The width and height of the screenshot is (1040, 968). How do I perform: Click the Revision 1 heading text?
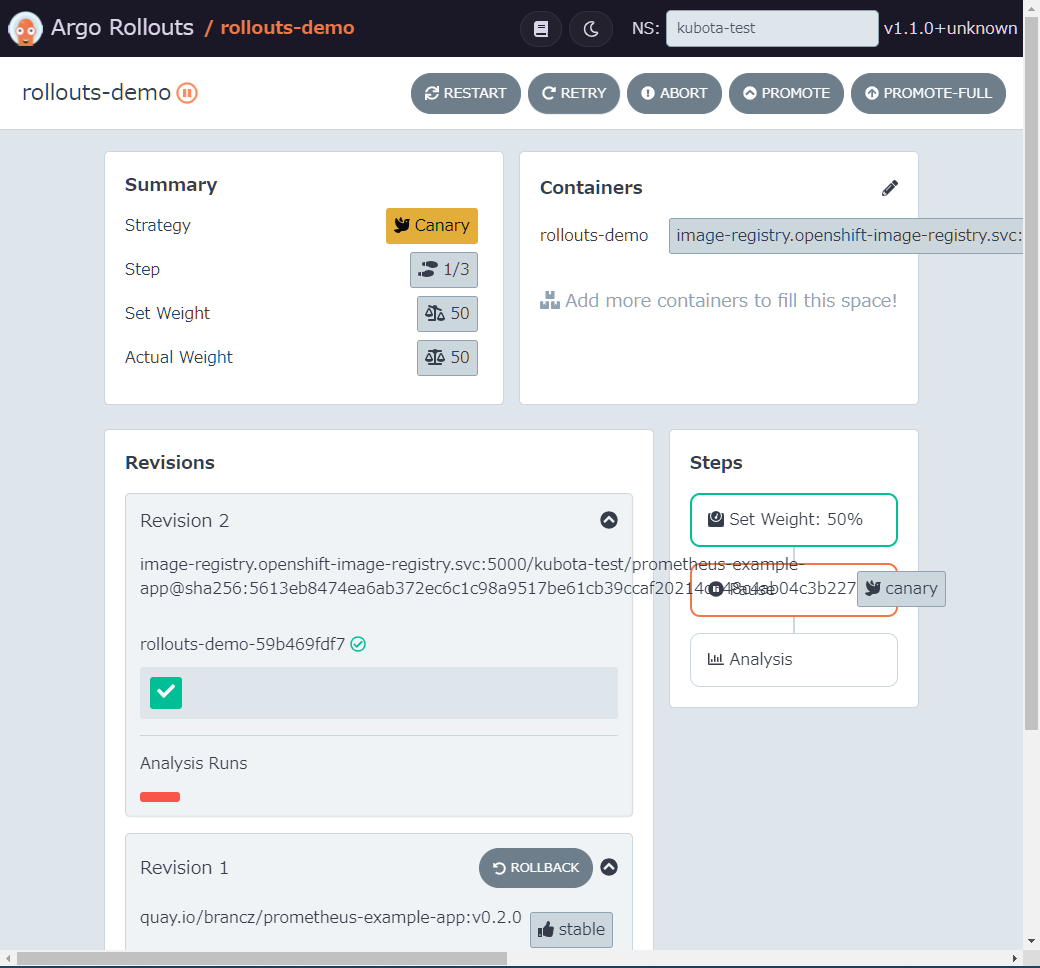point(184,868)
